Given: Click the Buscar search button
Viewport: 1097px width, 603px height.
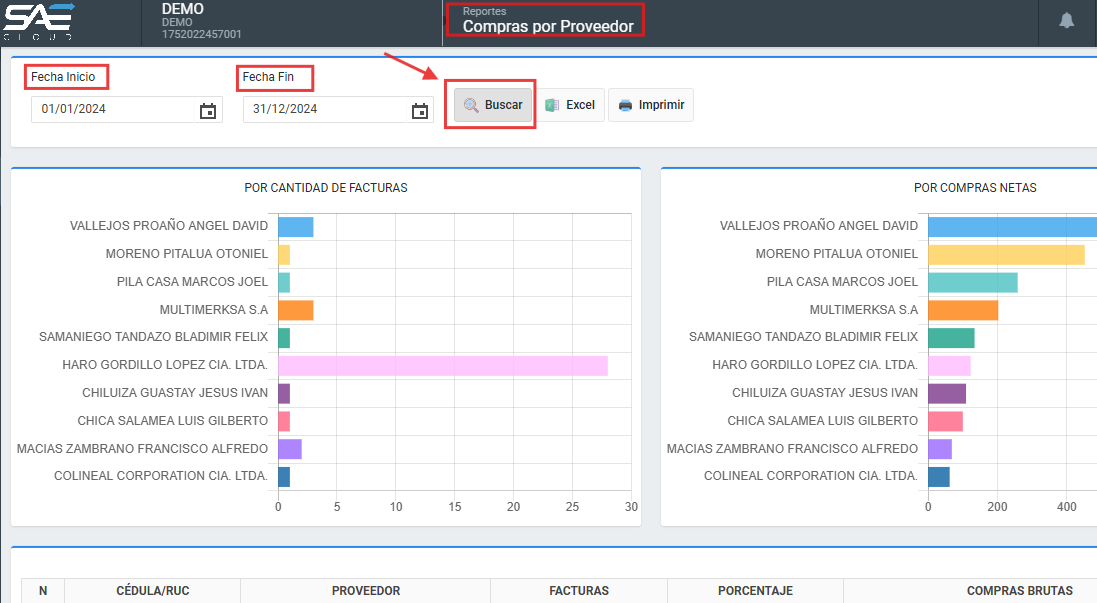Looking at the screenshot, I should pyautogui.click(x=493, y=105).
